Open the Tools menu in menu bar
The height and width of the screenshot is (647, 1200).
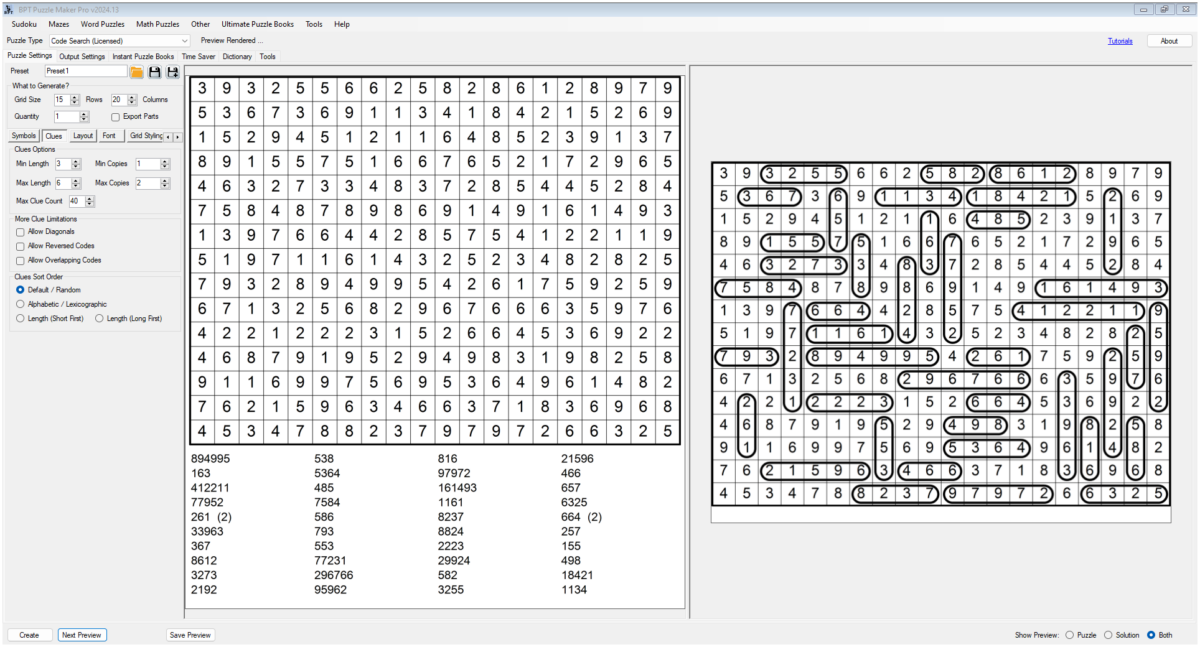click(314, 24)
